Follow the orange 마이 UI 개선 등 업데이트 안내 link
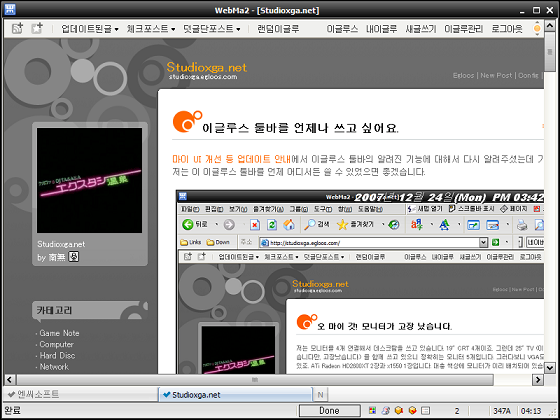 (x=231, y=159)
